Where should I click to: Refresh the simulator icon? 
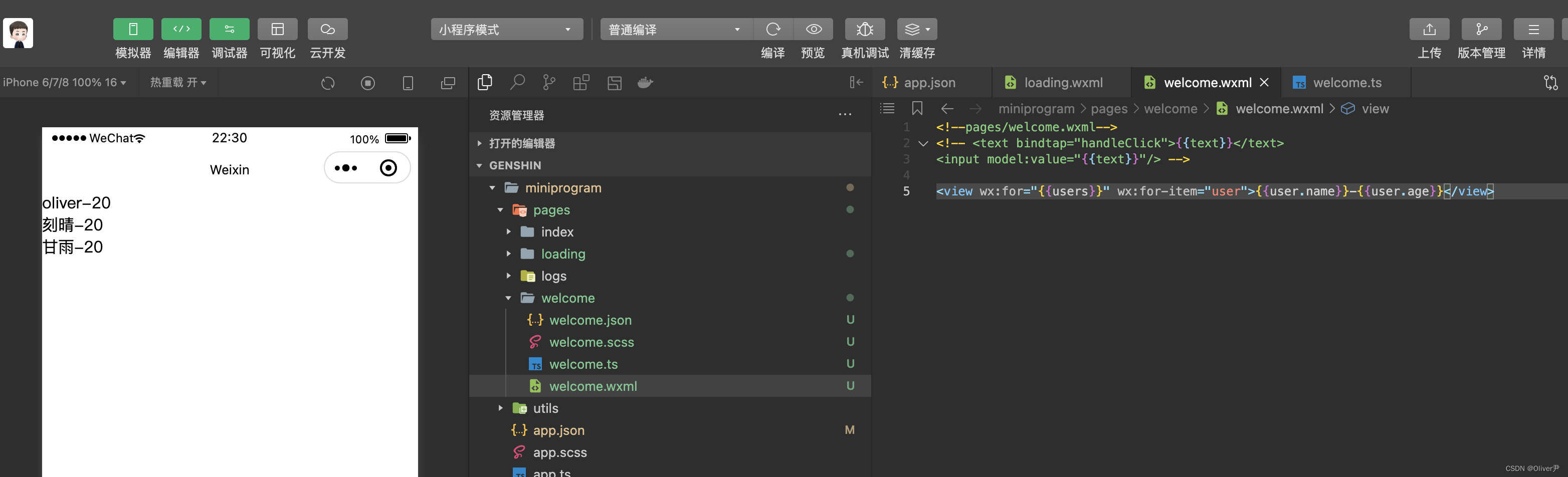(x=328, y=83)
